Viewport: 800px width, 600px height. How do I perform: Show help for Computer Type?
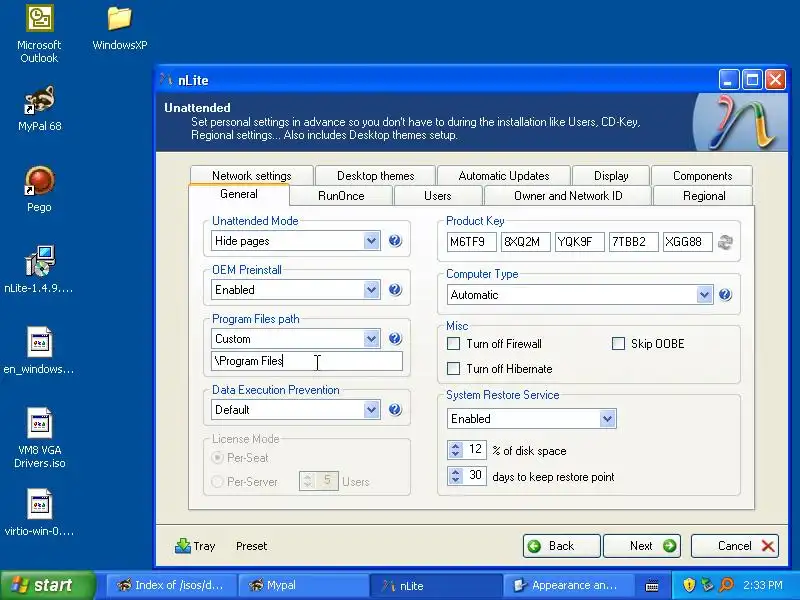(725, 294)
